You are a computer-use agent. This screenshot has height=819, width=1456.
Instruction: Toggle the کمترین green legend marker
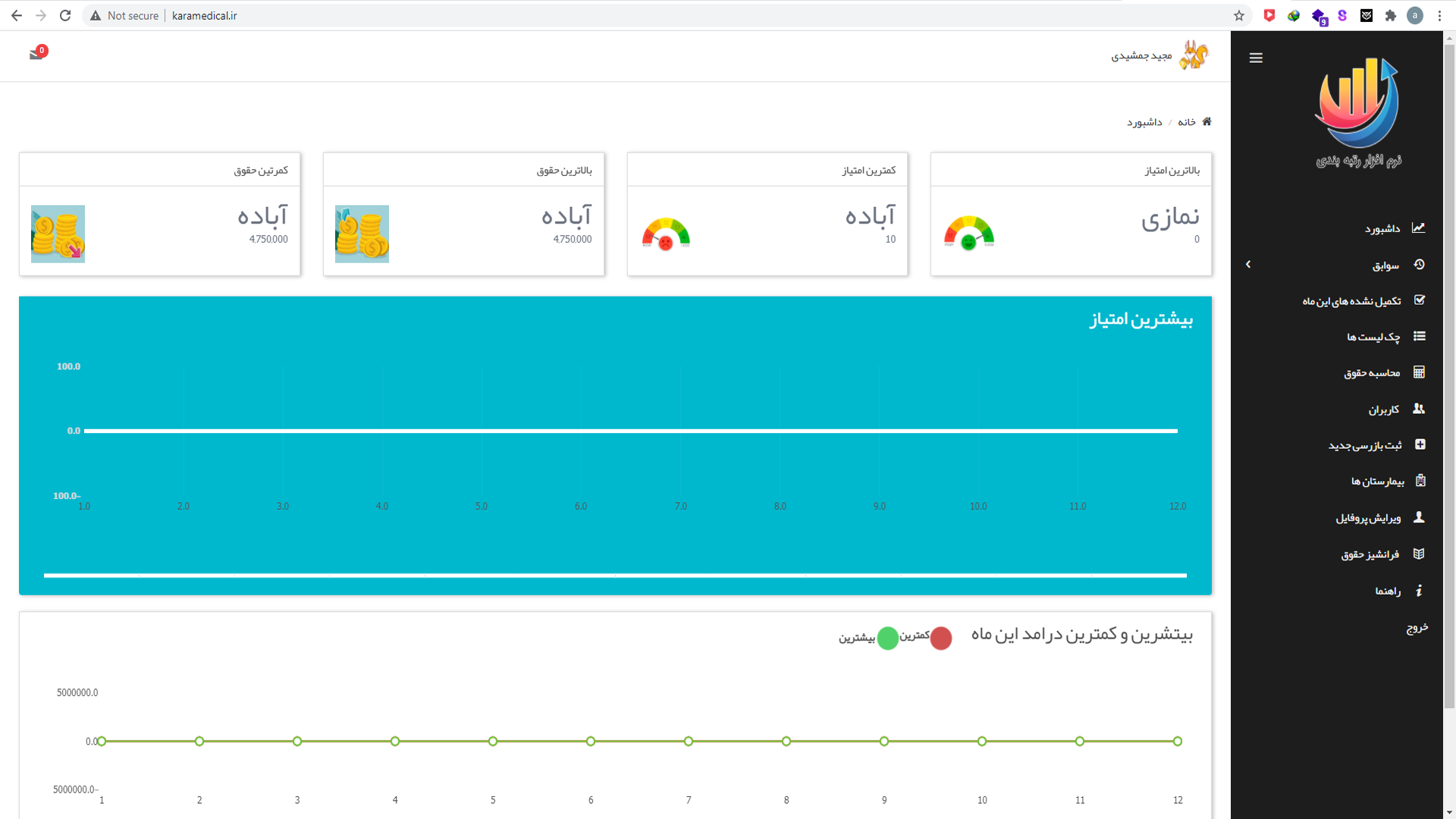[889, 639]
